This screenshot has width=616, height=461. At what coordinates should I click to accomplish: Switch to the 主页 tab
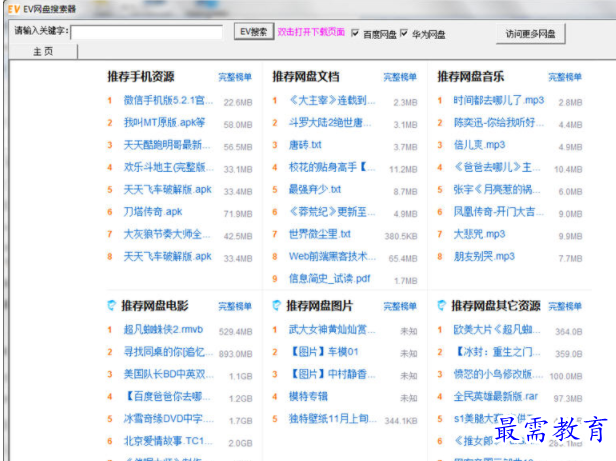click(x=43, y=51)
